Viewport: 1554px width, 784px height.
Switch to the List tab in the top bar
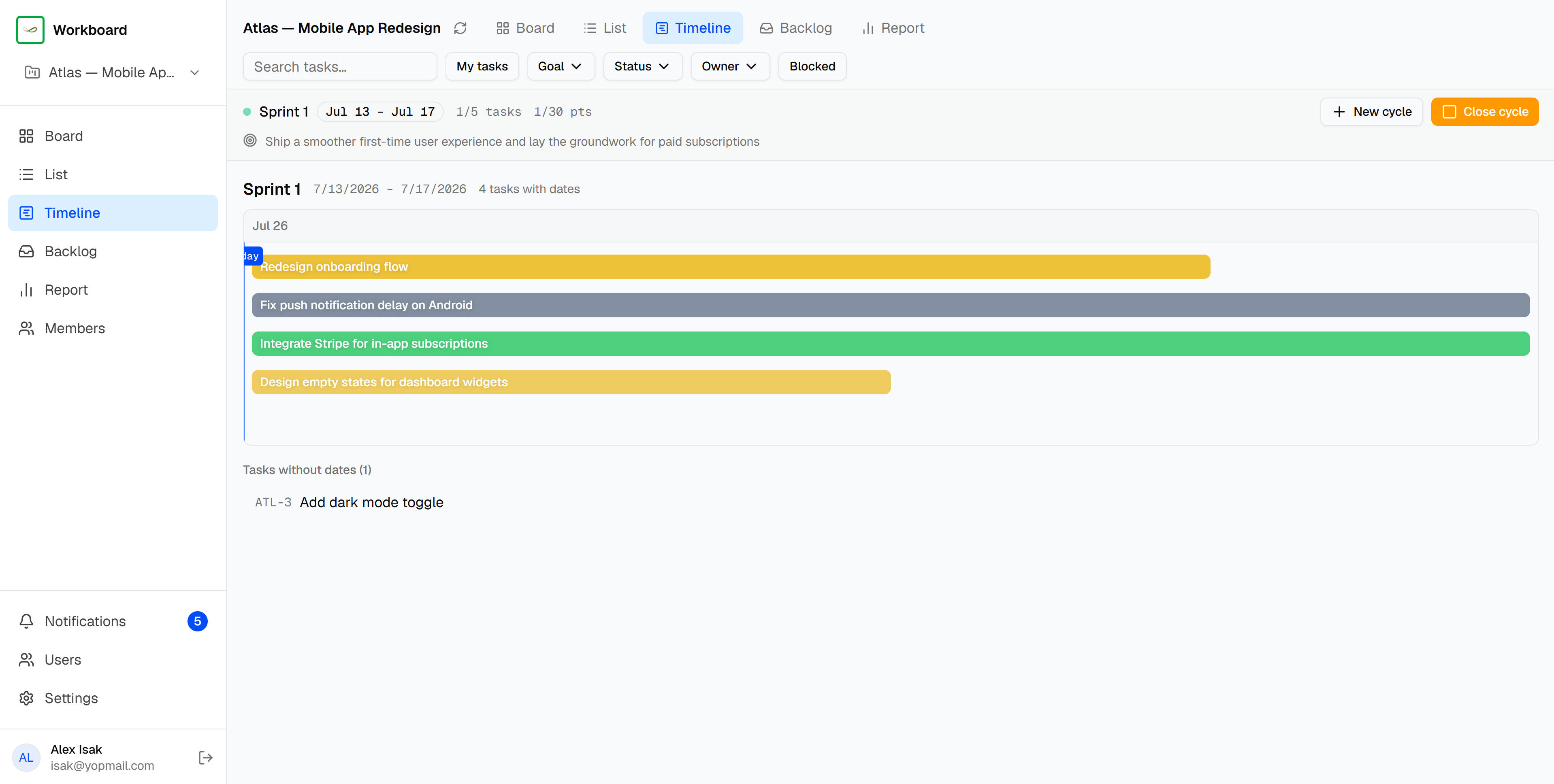click(x=605, y=28)
